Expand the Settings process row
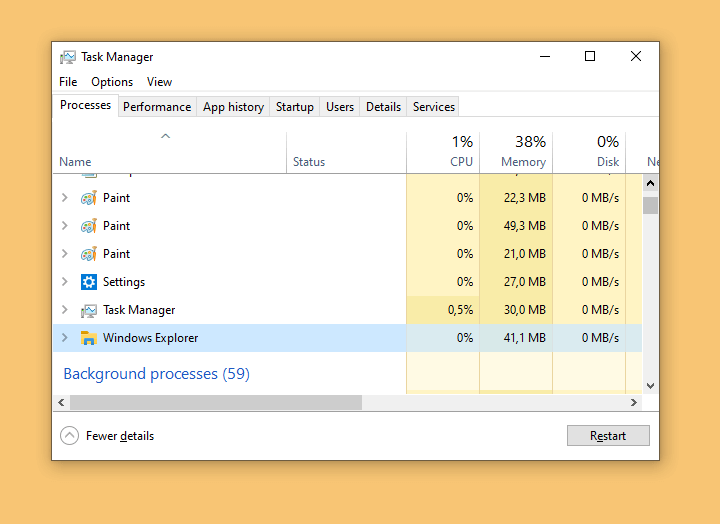This screenshot has height=524, width=720. coord(65,282)
